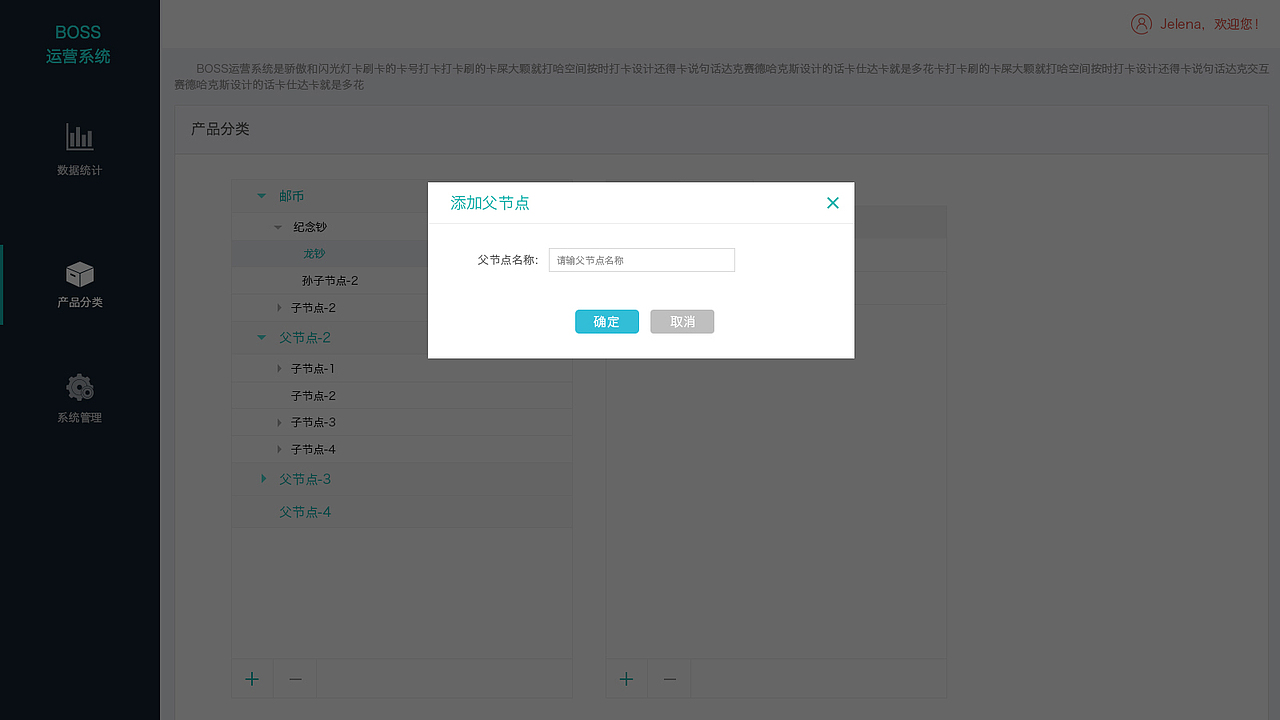This screenshot has height=720, width=1280.
Task: Collapse the 纪念钞 node arrow
Action: [x=278, y=227]
